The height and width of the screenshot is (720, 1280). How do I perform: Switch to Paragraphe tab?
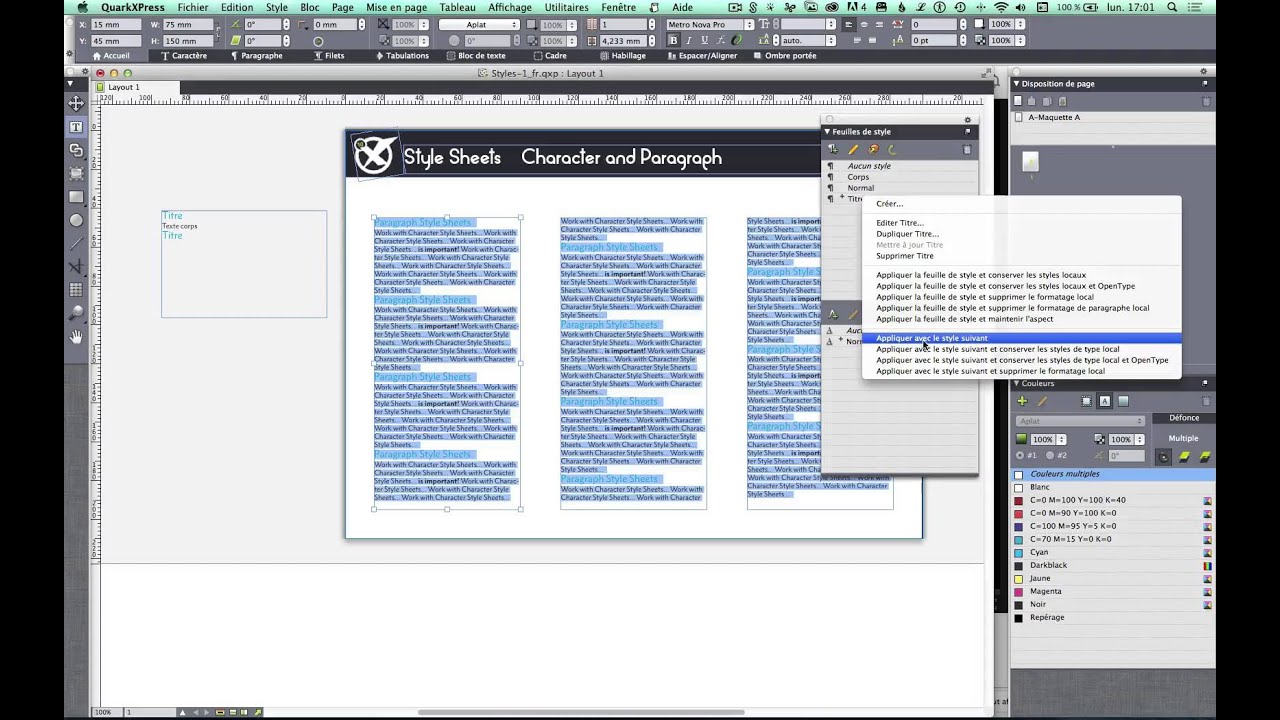(257, 56)
